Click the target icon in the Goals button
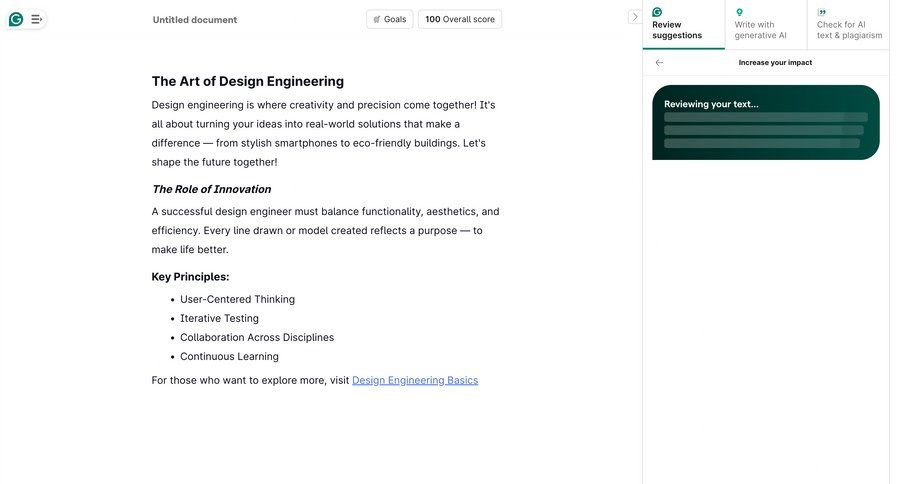The image size is (900, 484). pyautogui.click(x=377, y=20)
